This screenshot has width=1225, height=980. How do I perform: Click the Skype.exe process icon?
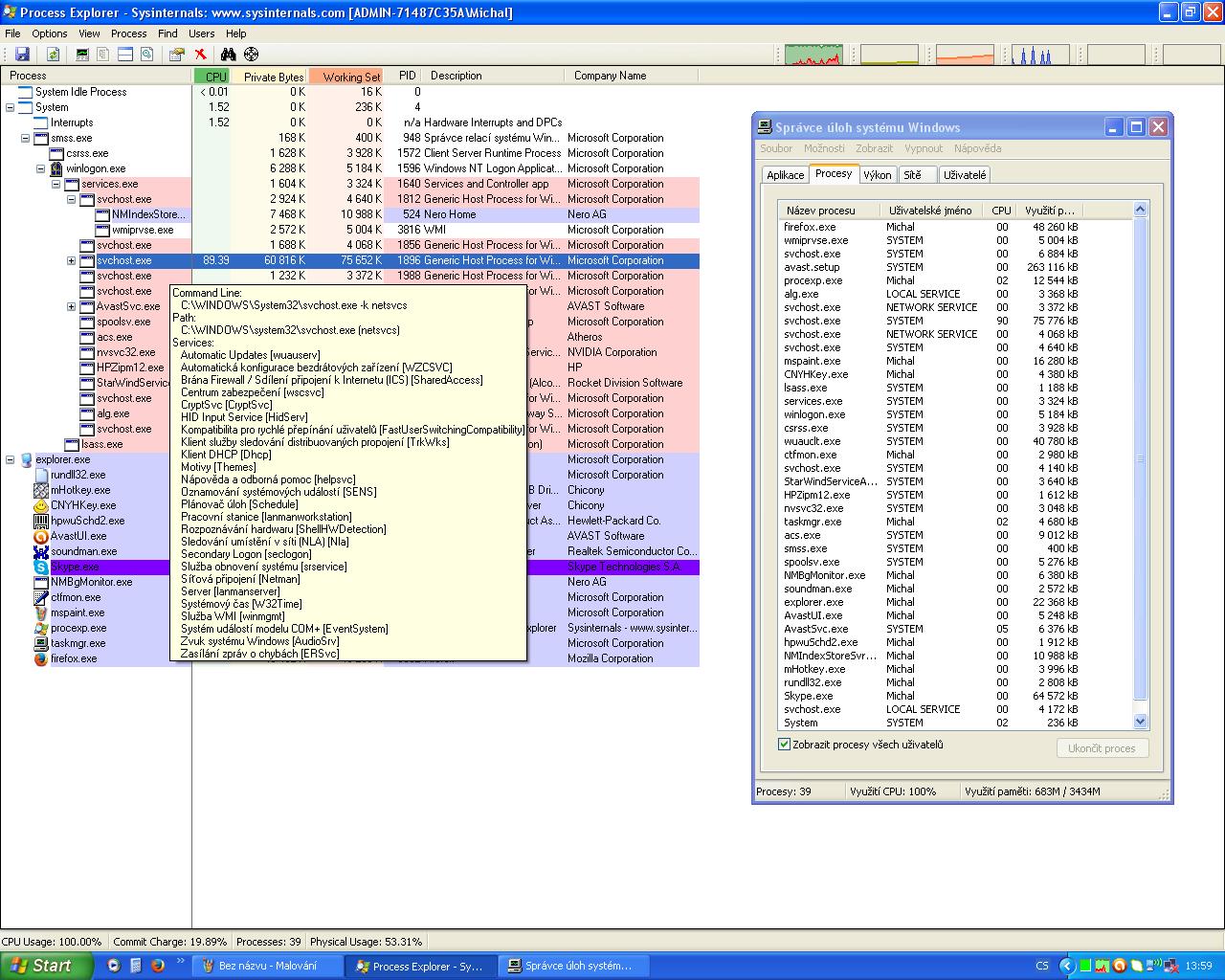click(x=41, y=567)
